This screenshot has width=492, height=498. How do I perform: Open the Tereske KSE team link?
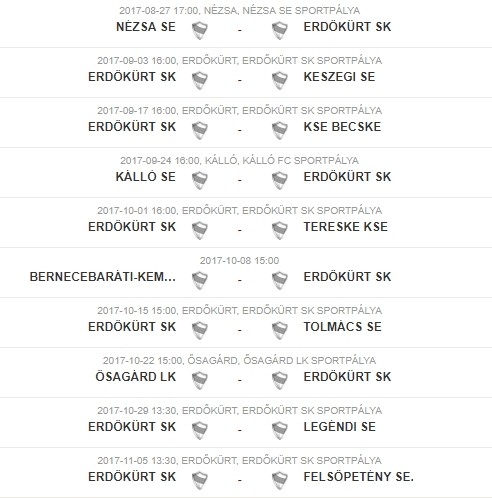[346, 227]
